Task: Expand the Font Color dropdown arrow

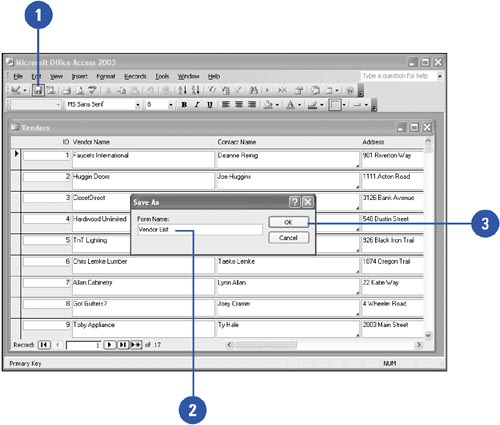Action: [299, 105]
